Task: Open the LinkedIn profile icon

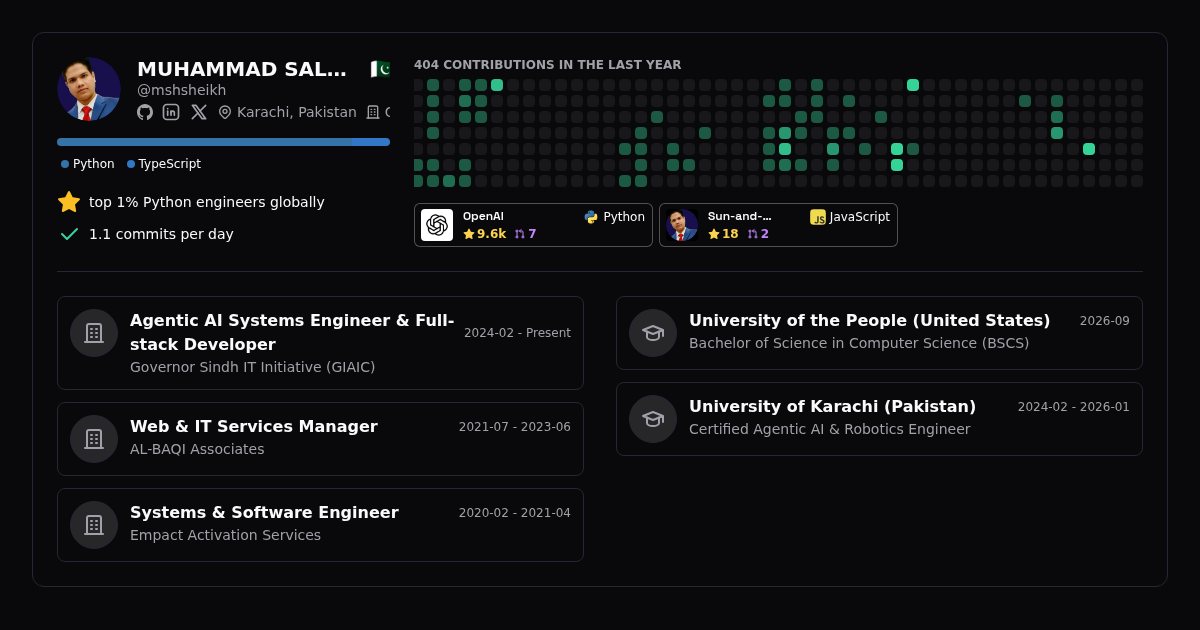Action: [x=171, y=112]
